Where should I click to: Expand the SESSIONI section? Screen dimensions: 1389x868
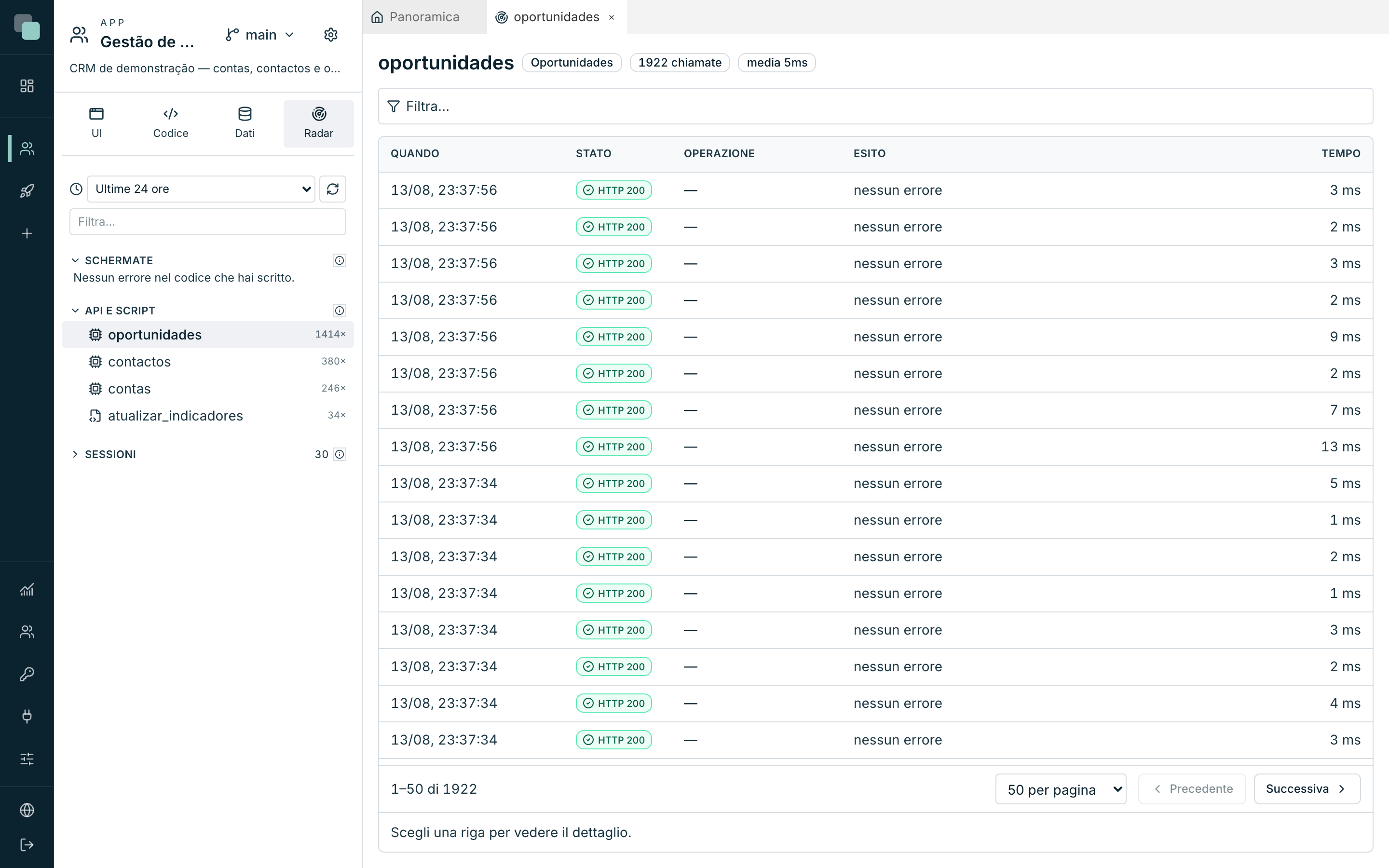tap(105, 454)
